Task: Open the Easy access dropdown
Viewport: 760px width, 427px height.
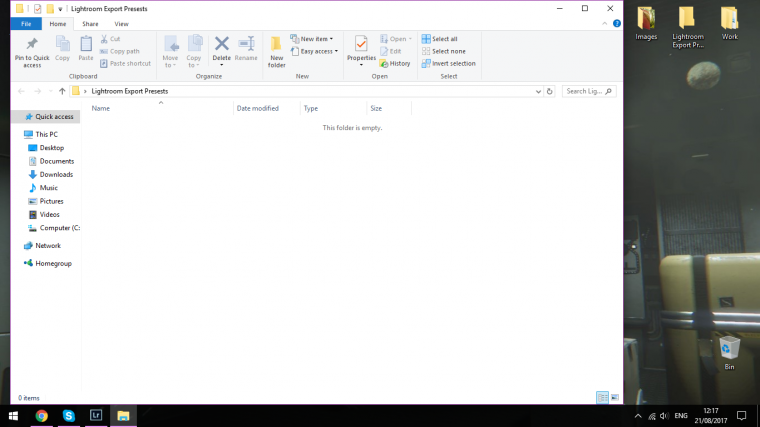Action: (314, 51)
